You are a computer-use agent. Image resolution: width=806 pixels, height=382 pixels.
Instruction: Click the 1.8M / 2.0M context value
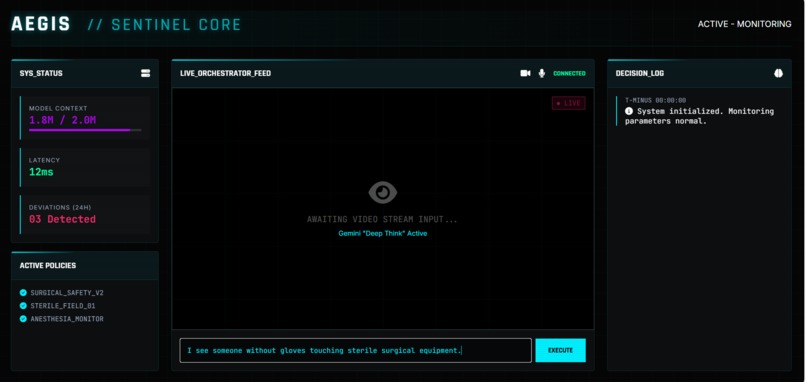62,120
